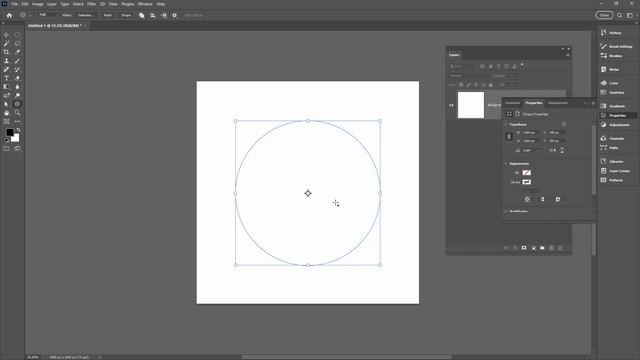Click the Background layer thumbnail

[471, 105]
